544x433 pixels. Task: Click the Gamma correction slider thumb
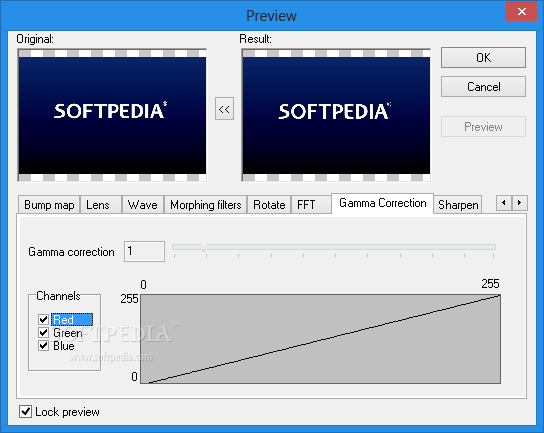[x=204, y=247]
